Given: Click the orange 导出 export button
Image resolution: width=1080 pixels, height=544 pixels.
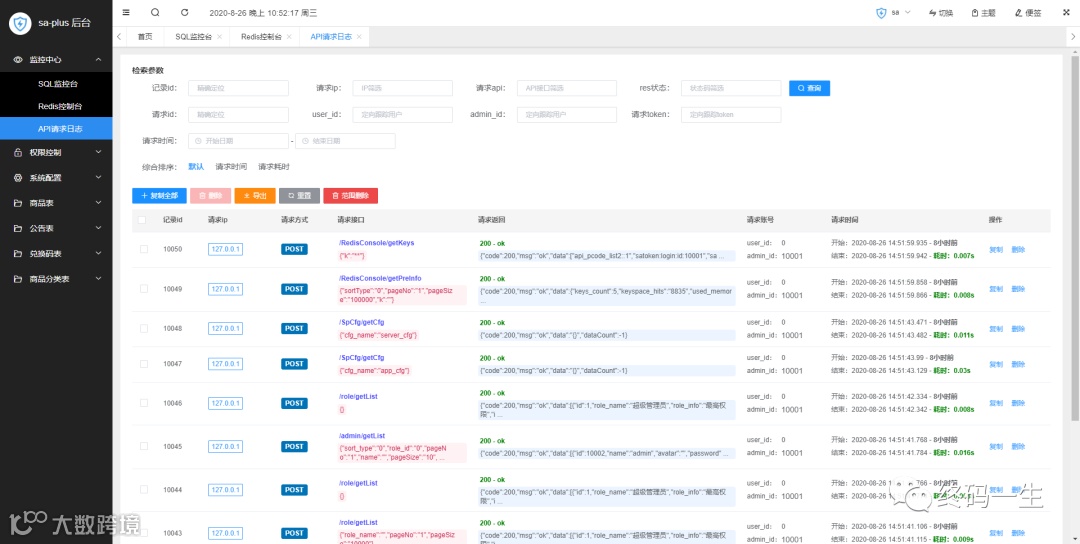Looking at the screenshot, I should pyautogui.click(x=255, y=196).
